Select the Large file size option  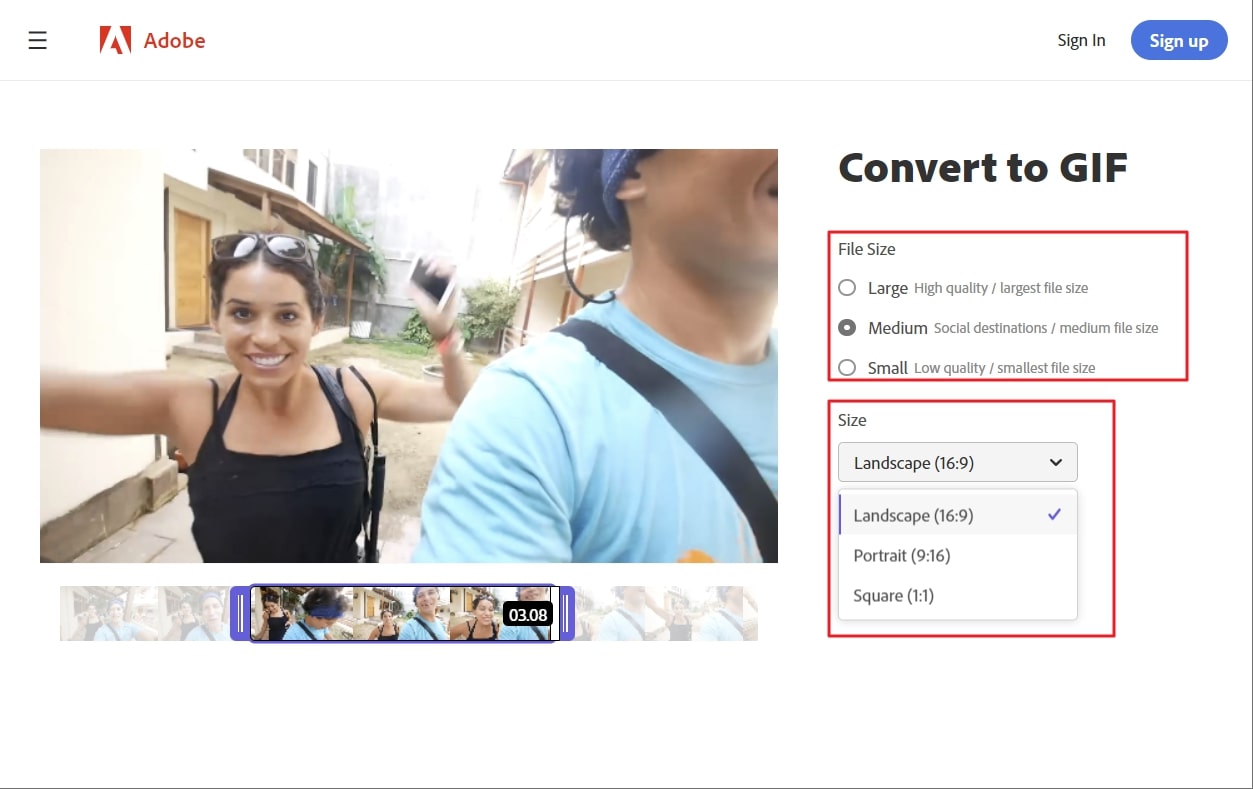[847, 288]
